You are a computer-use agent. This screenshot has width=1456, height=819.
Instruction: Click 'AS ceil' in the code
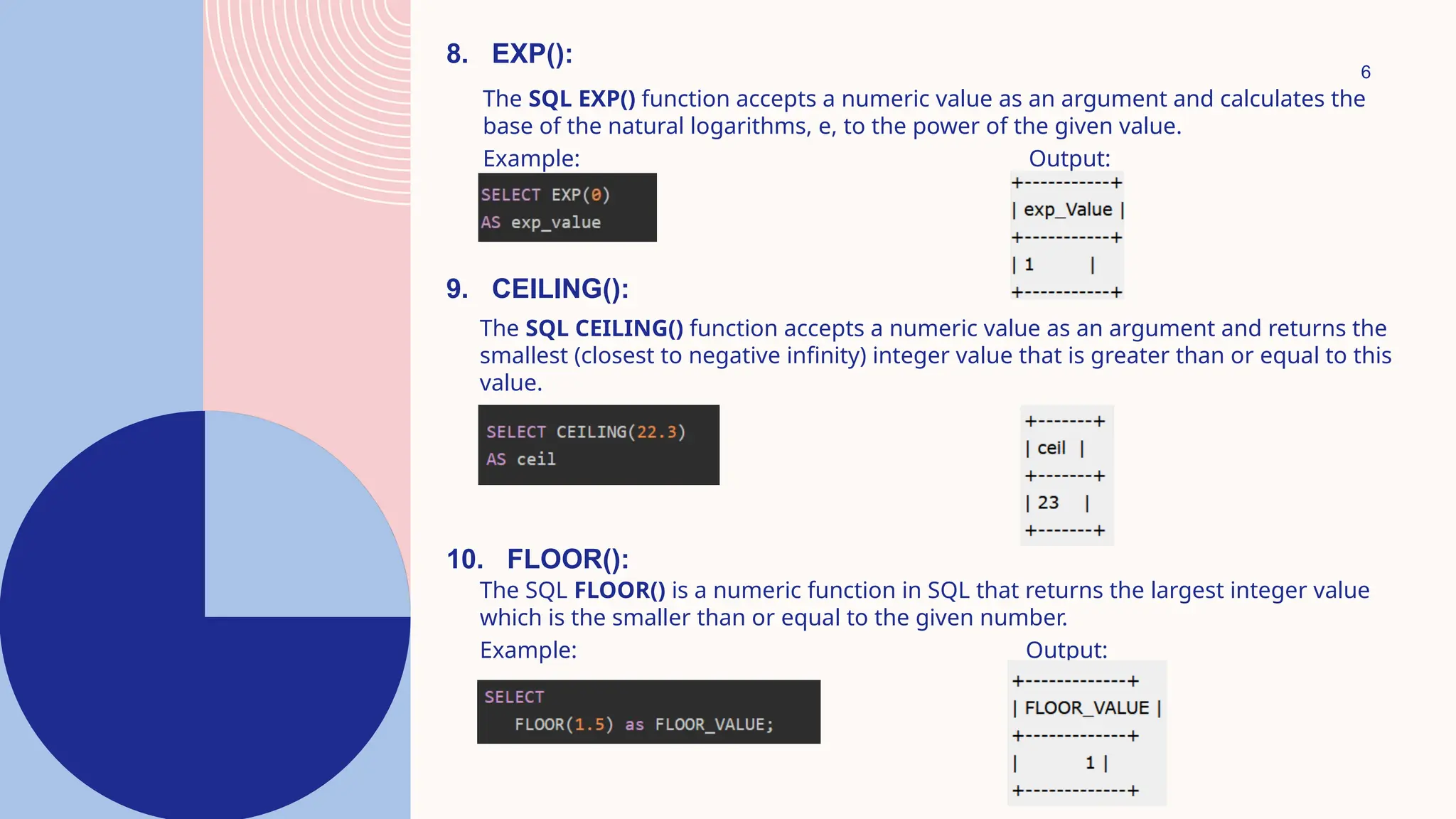(x=521, y=459)
